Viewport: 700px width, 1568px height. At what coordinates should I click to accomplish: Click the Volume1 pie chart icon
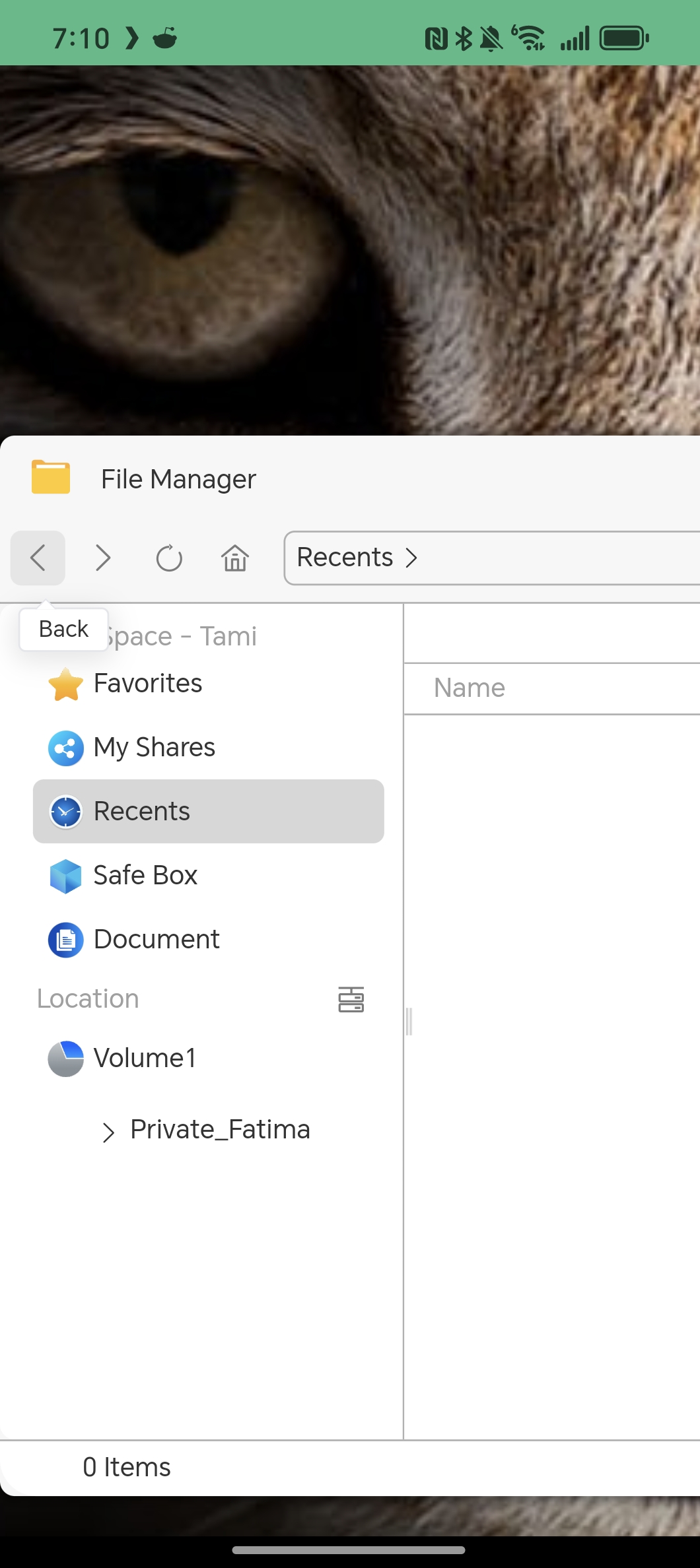pyautogui.click(x=65, y=1059)
